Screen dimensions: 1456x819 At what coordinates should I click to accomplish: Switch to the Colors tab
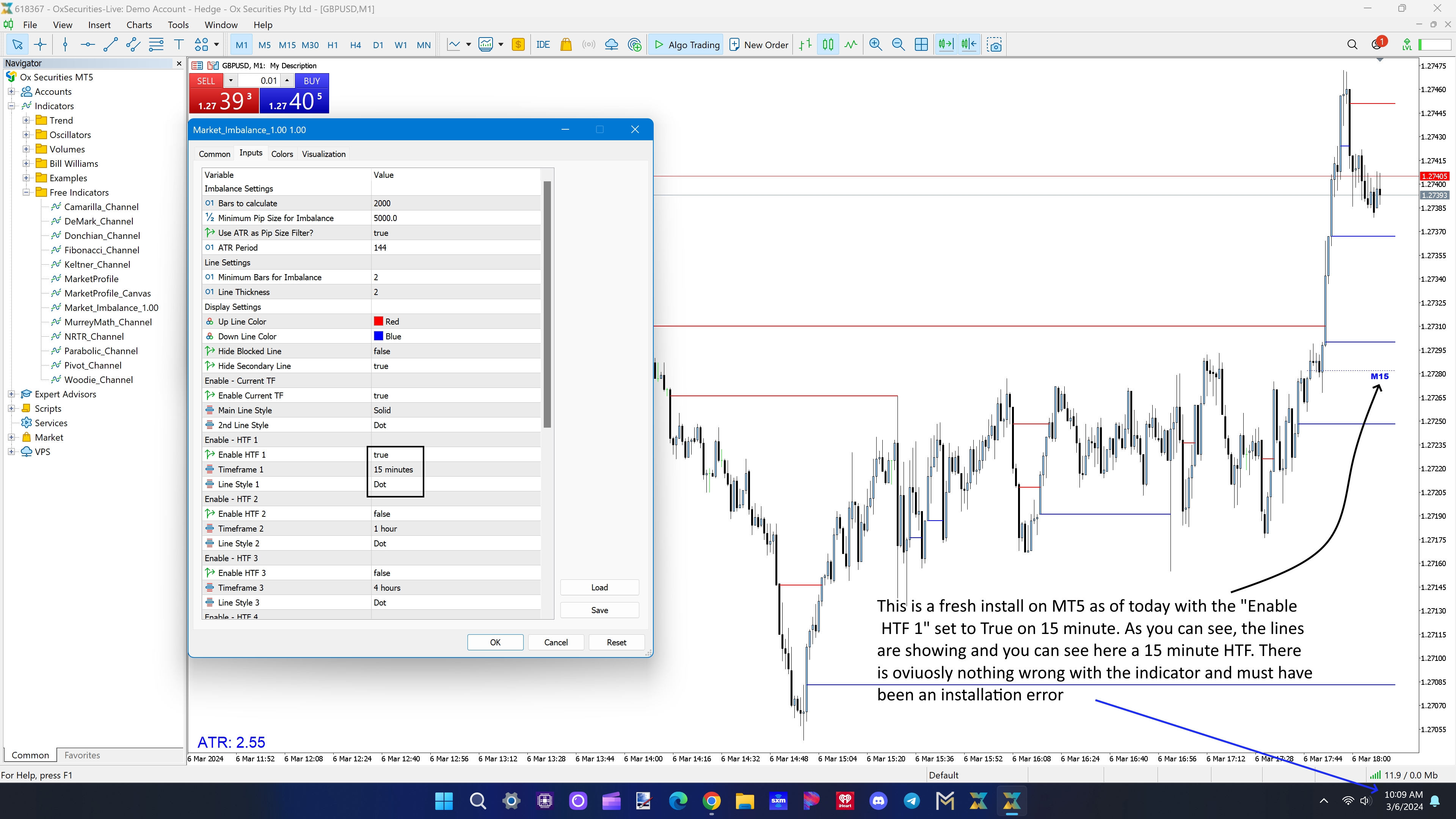point(281,154)
